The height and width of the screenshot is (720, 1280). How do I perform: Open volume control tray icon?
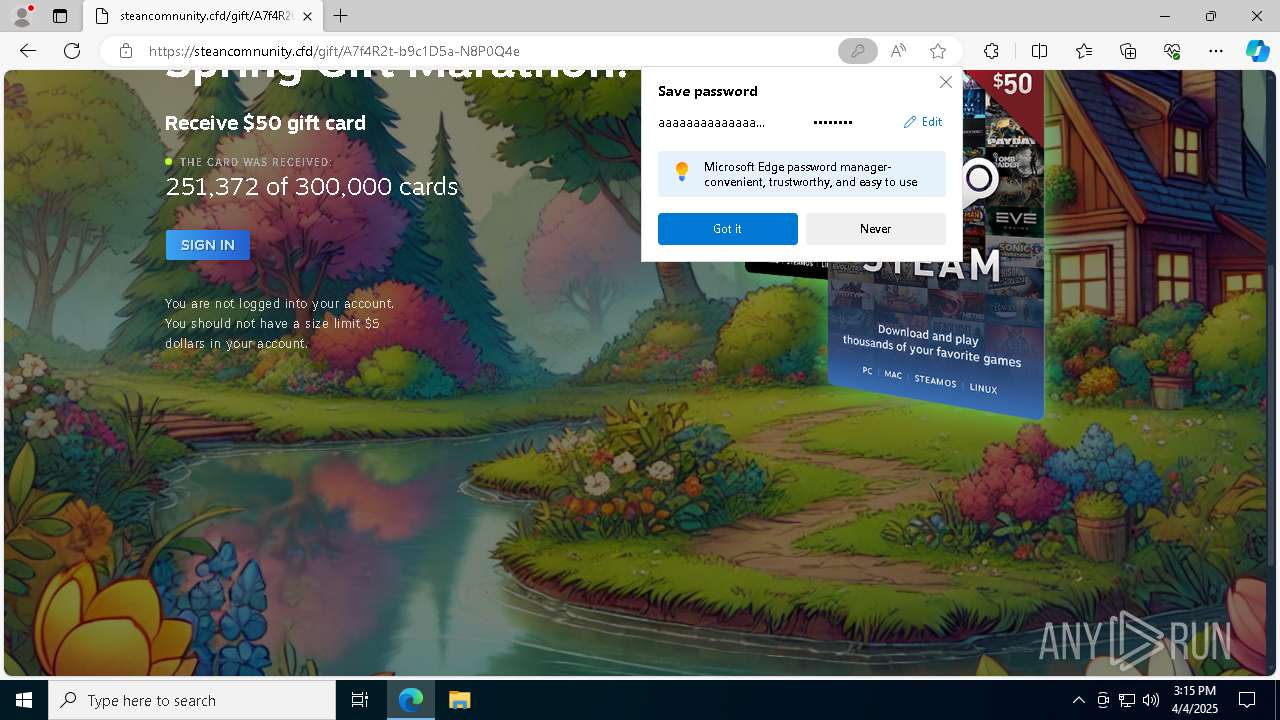click(1151, 700)
